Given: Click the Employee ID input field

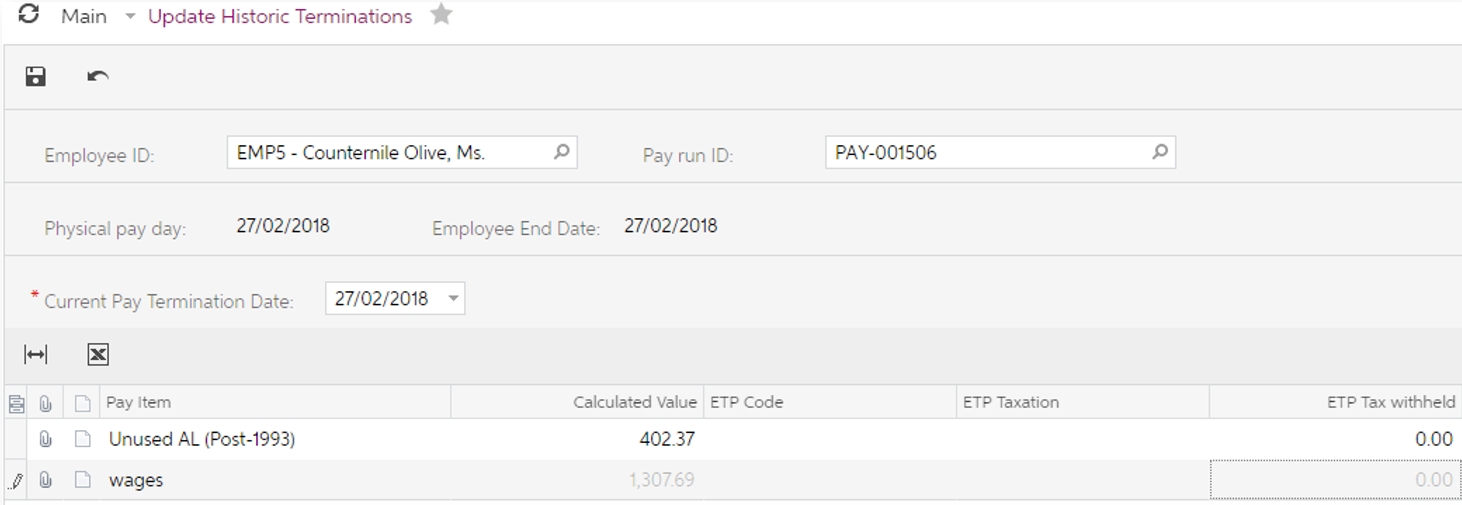Looking at the screenshot, I should click(388, 153).
